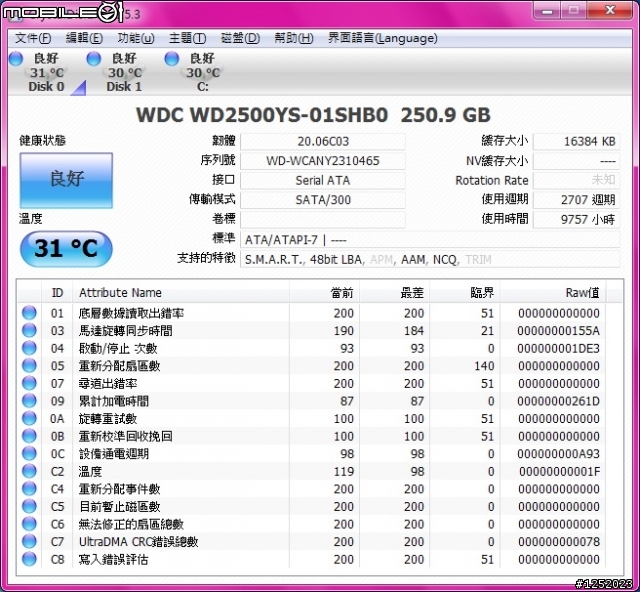Click the blue status orb for C:
Image resolution: width=640 pixels, height=592 pixels.
click(x=172, y=58)
